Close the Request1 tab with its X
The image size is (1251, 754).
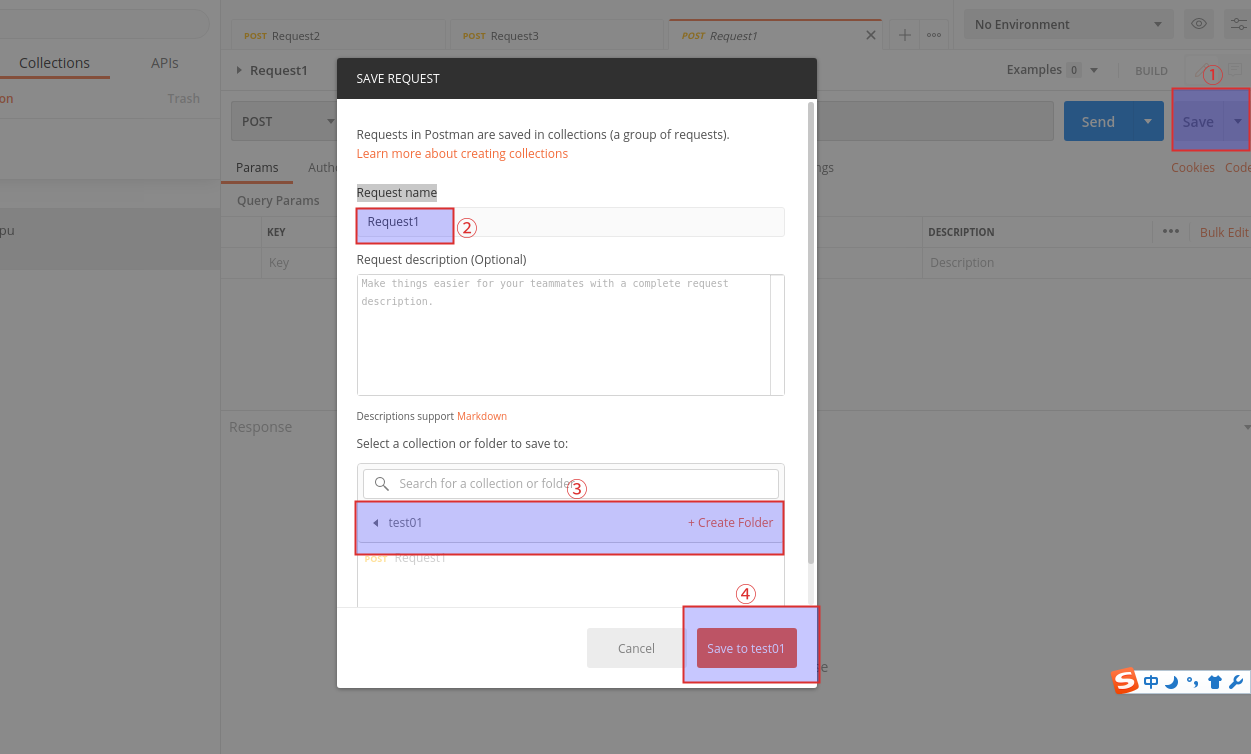pos(870,35)
